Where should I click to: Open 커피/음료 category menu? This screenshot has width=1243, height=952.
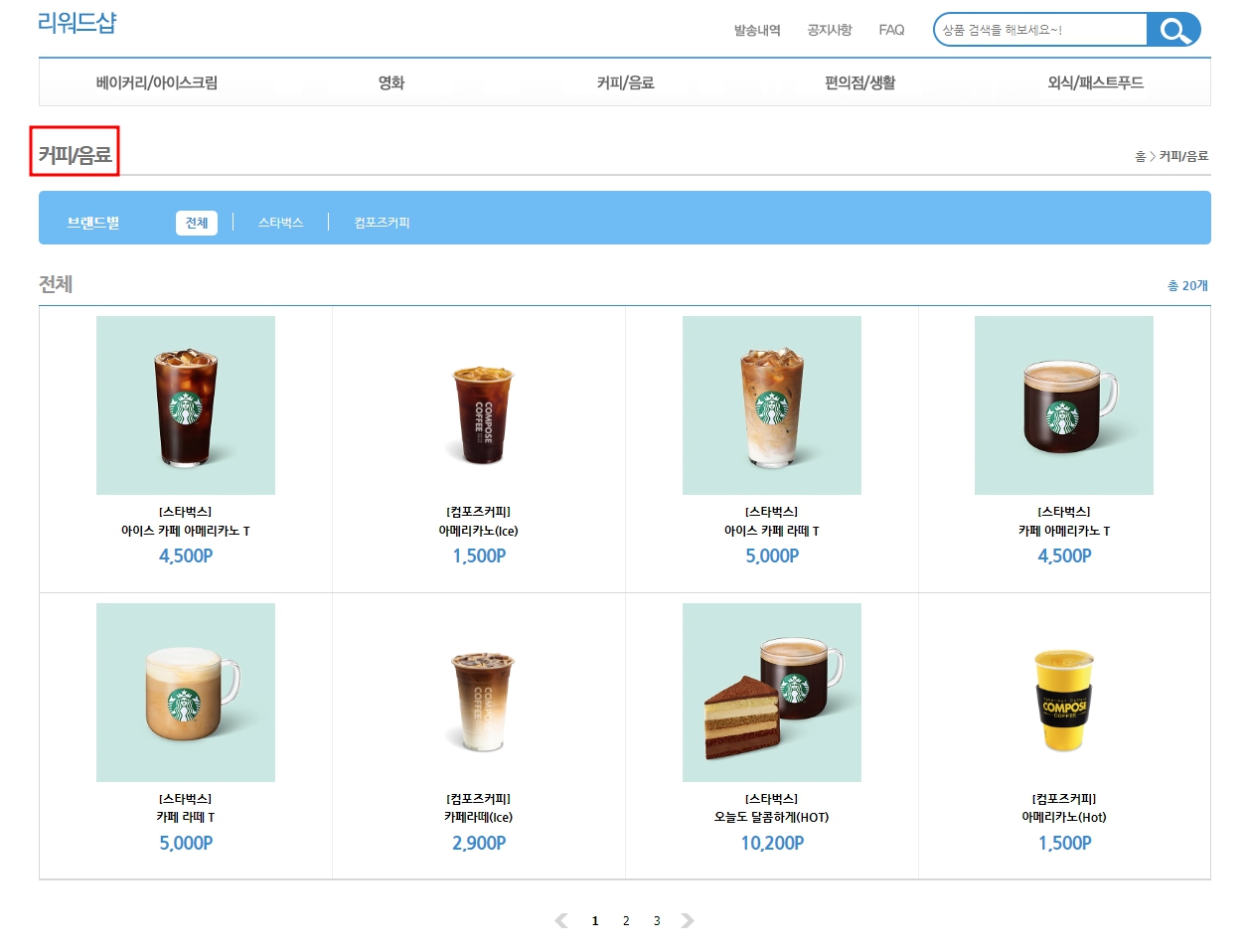pyautogui.click(x=626, y=82)
